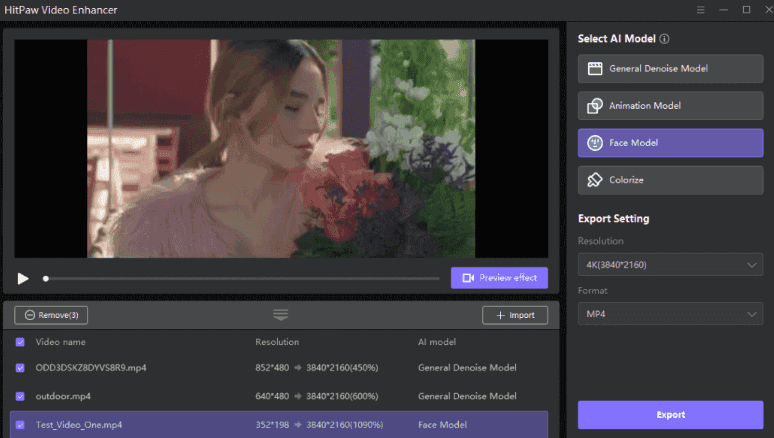Toggle the select-all Video name checkbox
Viewport: 774px width, 438px height.
tap(21, 342)
